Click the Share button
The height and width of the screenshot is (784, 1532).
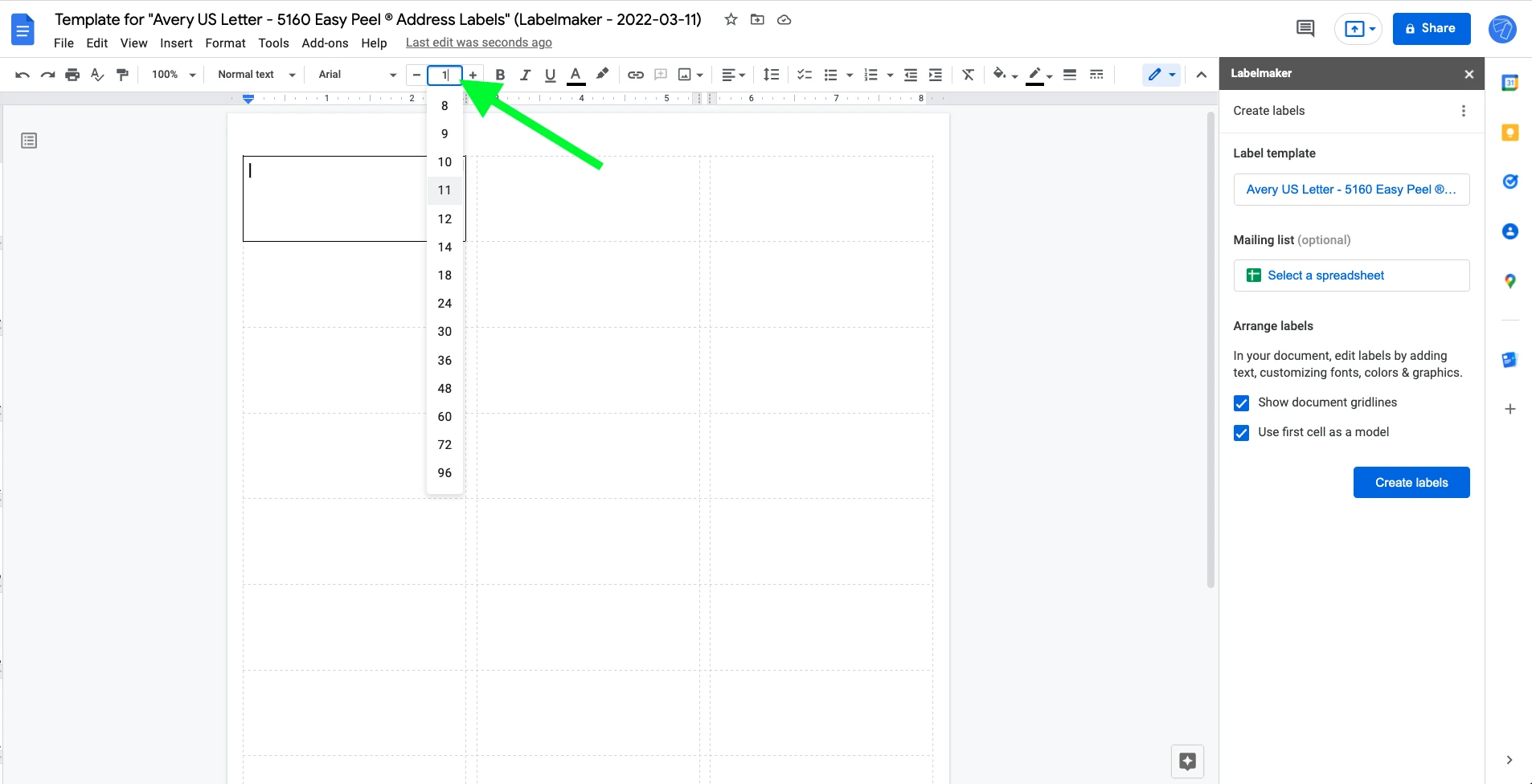point(1431,29)
